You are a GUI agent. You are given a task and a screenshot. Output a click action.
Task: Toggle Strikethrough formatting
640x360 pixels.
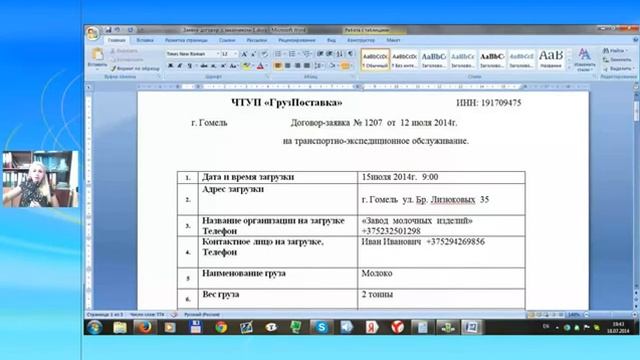click(204, 66)
